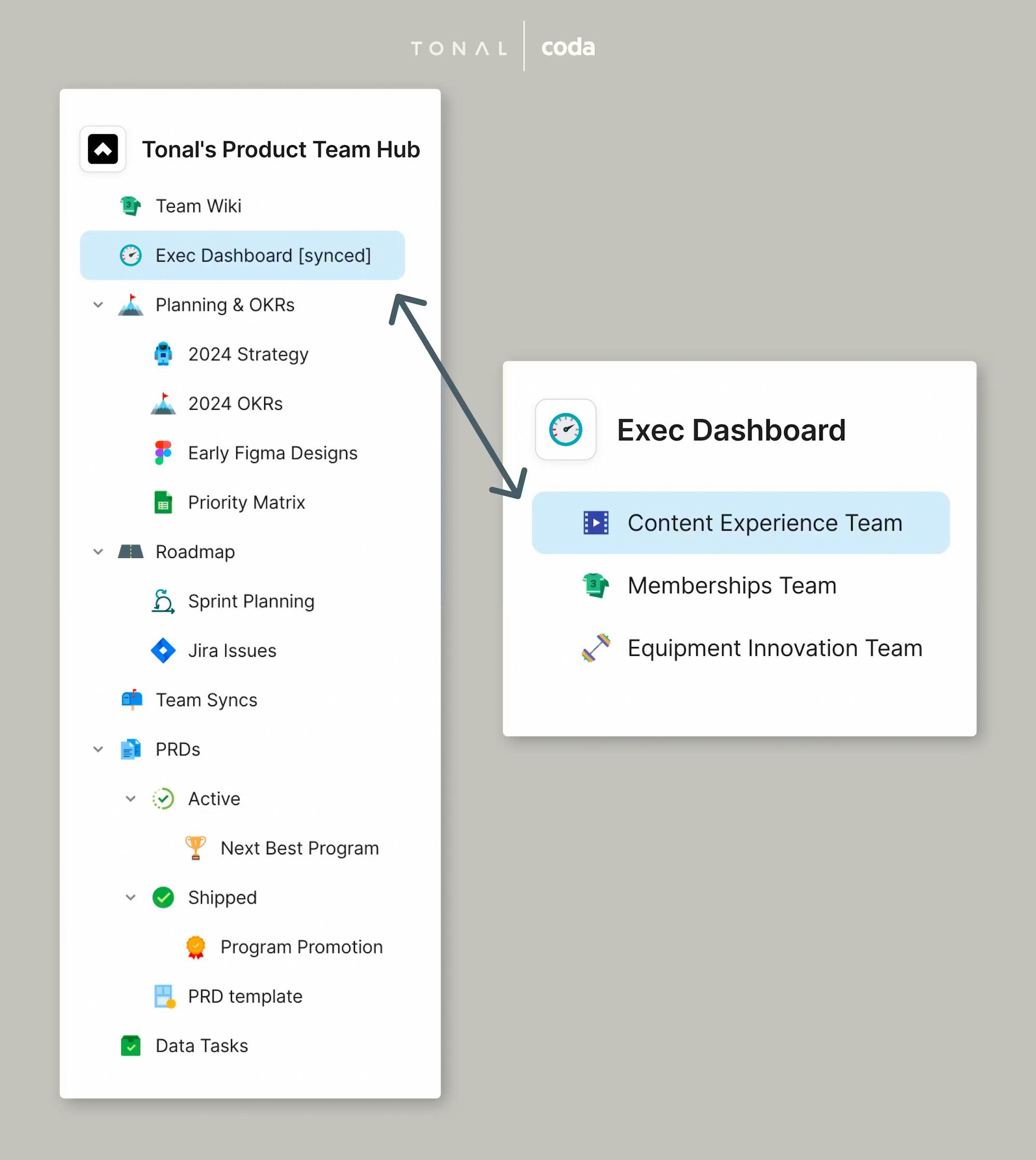1036x1160 pixels.
Task: Click trophy icon by Next Best Program
Action: pos(196,848)
